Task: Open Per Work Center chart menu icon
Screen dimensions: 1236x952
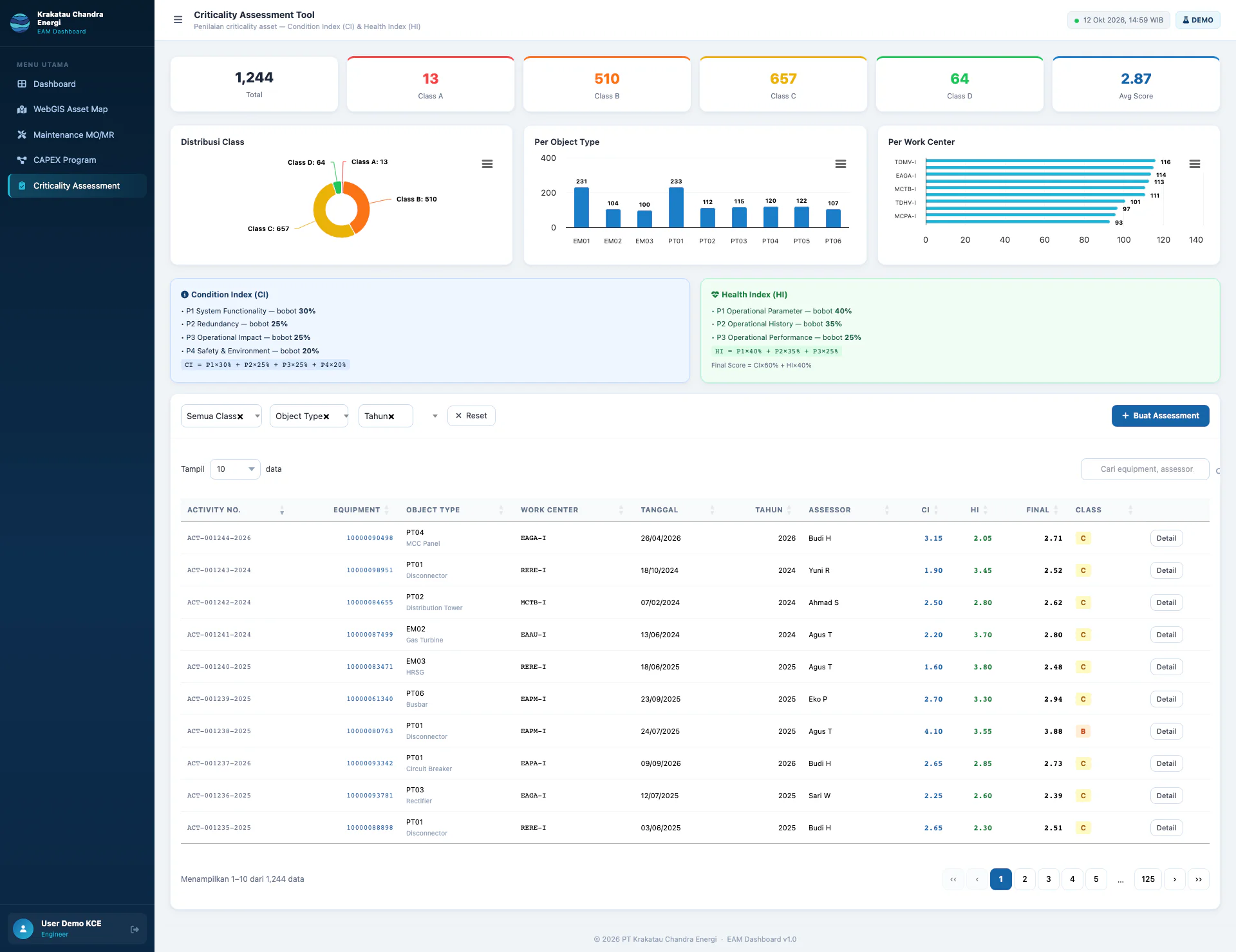Action: pyautogui.click(x=1195, y=164)
